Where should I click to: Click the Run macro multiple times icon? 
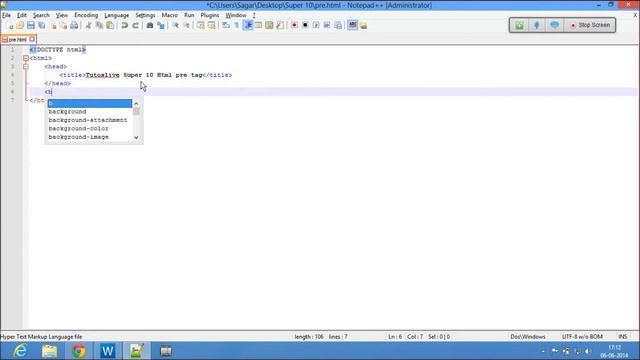pos(327,25)
